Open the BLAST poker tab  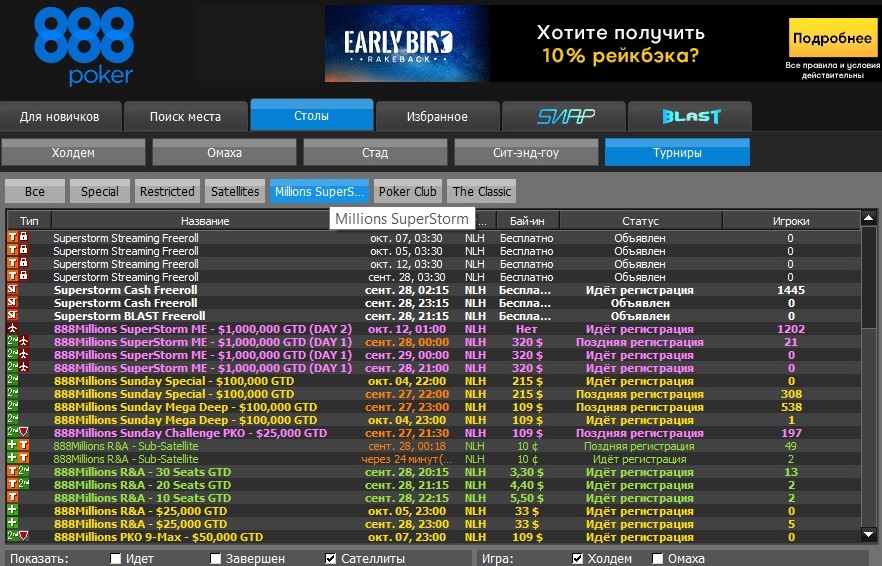coord(690,116)
